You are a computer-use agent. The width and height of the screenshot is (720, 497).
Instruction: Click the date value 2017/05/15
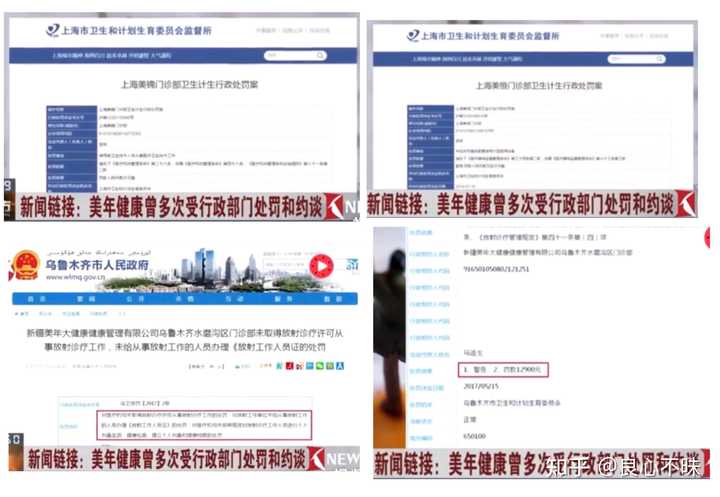click(x=481, y=386)
